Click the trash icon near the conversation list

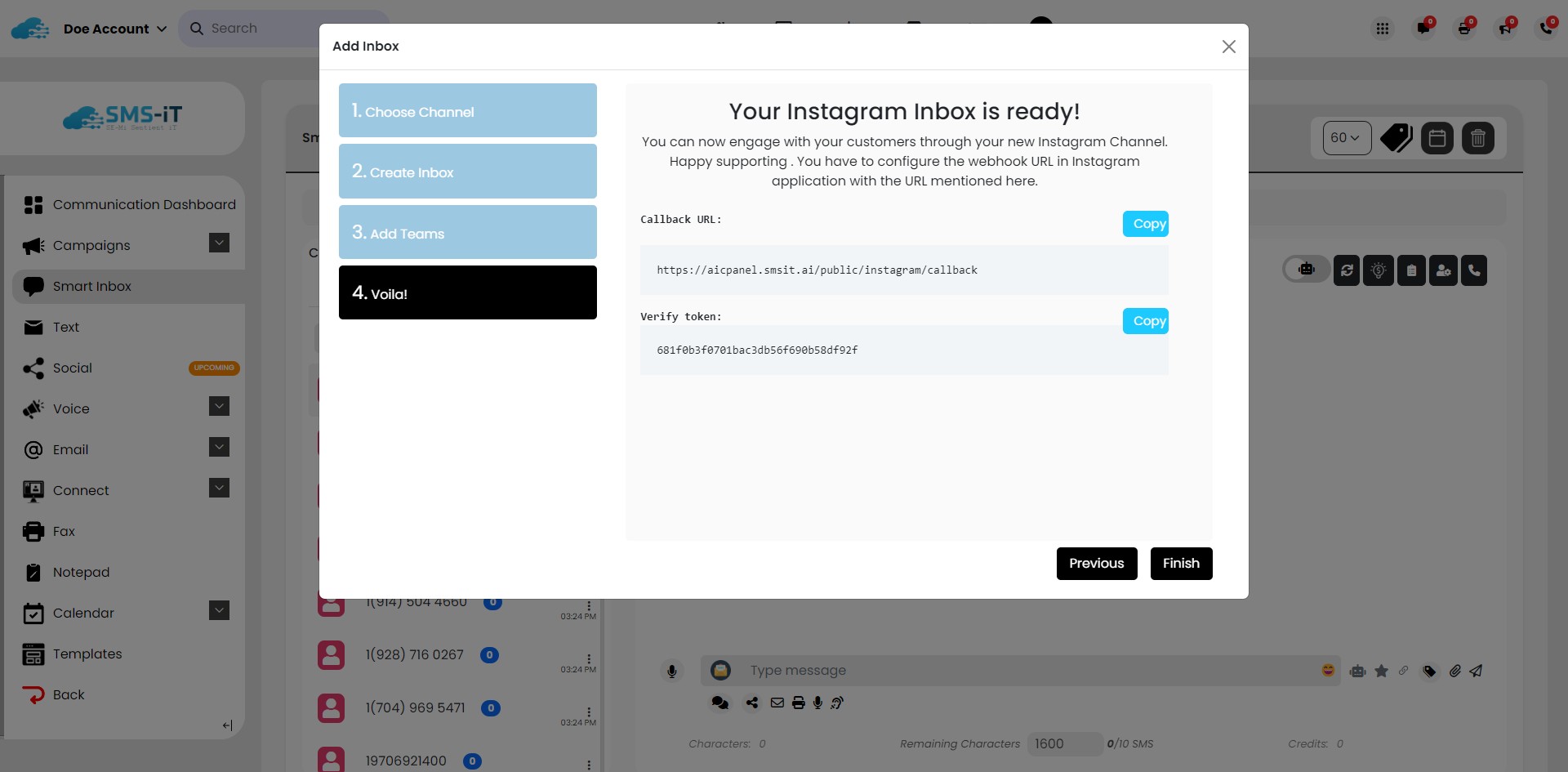point(1478,137)
